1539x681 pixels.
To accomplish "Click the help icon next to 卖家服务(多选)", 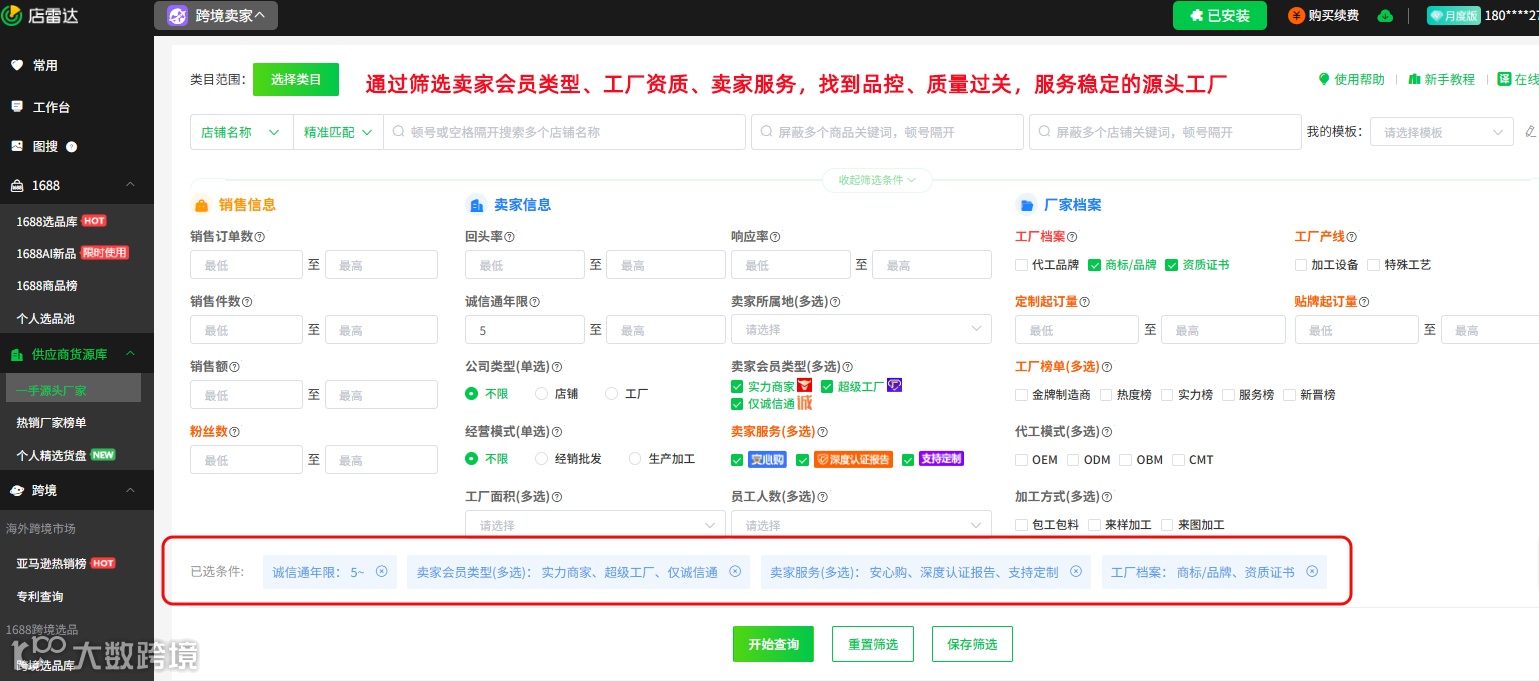I will coord(822,432).
